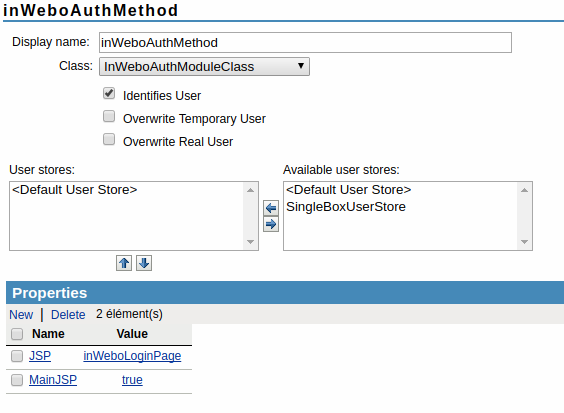Click Available user stores scroll-down arrow
Viewport: 564px width, 413px height.
(x=524, y=242)
